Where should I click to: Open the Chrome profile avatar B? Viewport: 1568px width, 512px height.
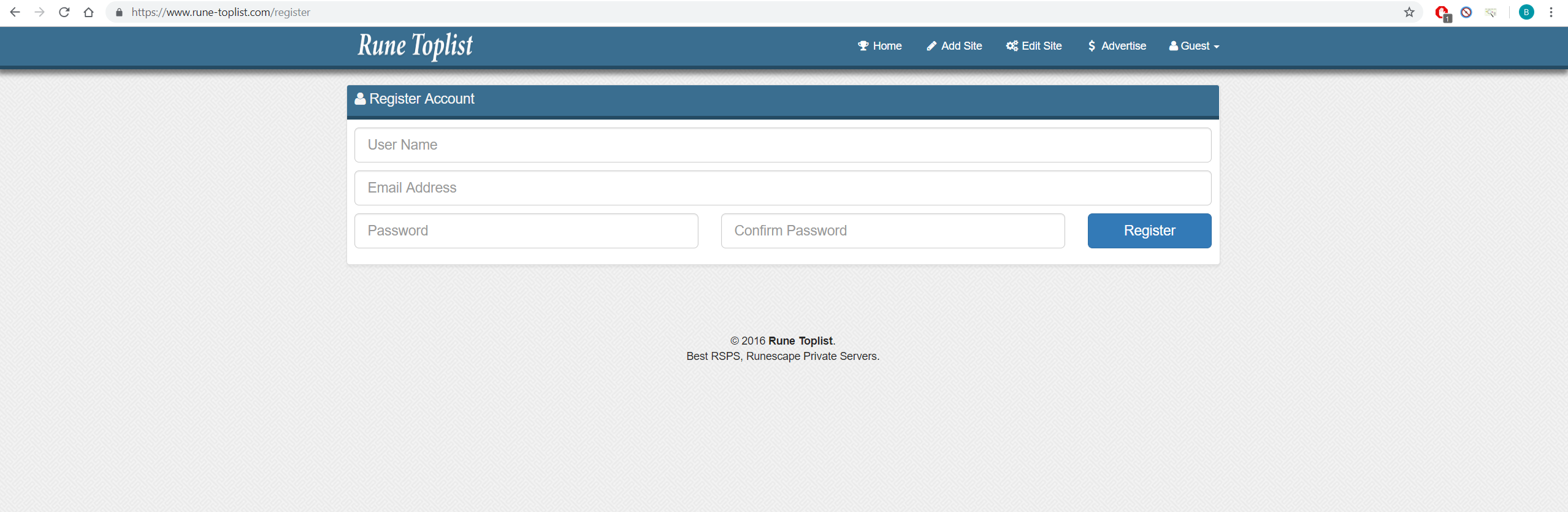click(1526, 12)
